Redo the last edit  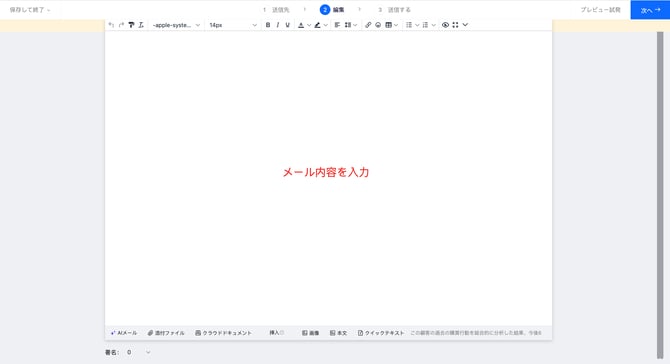(121, 25)
